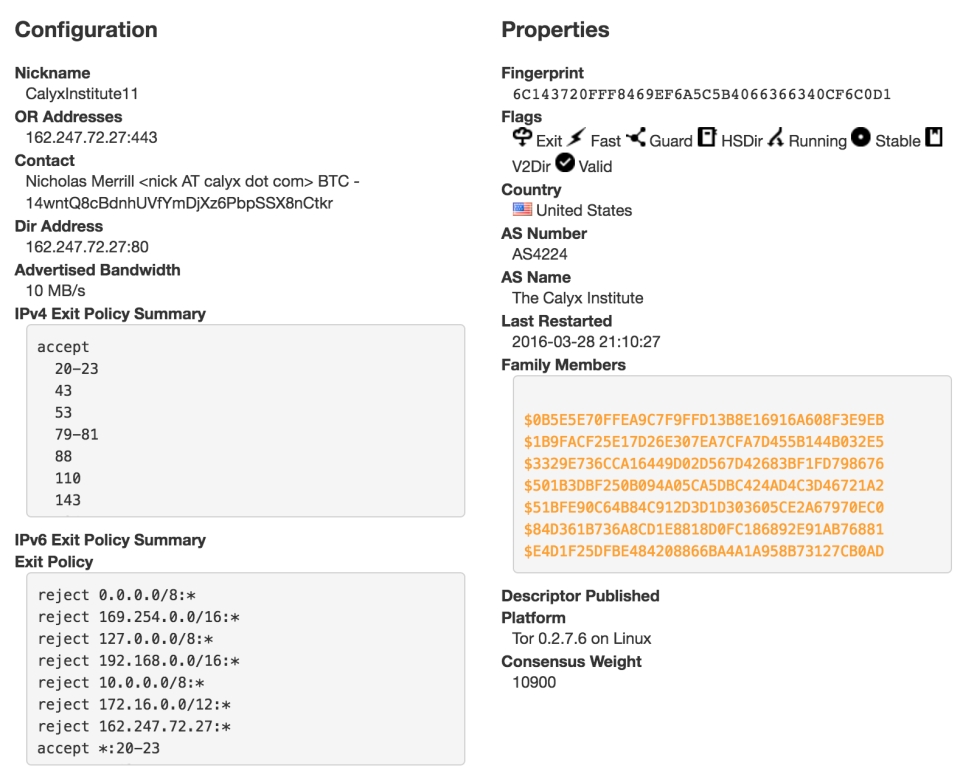The height and width of the screenshot is (771, 963).
Task: Open family member $51BFE90C64B84C912D3D1D303605CE2A67970EC0
Action: click(x=703, y=507)
